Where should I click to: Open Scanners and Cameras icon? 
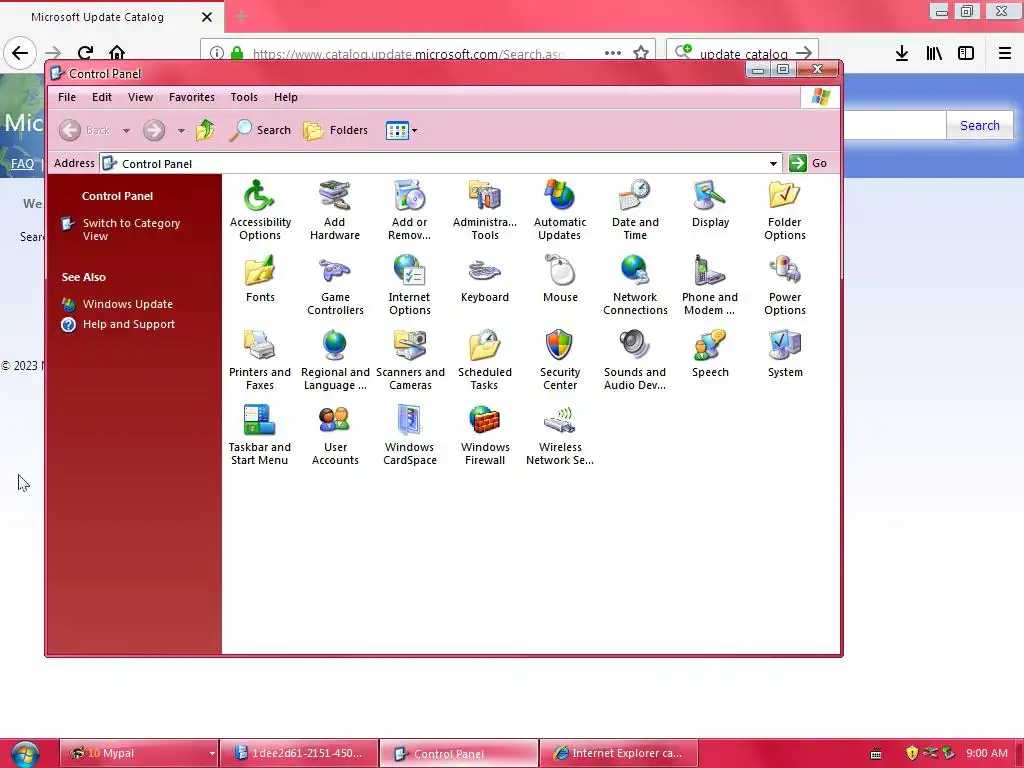410,360
